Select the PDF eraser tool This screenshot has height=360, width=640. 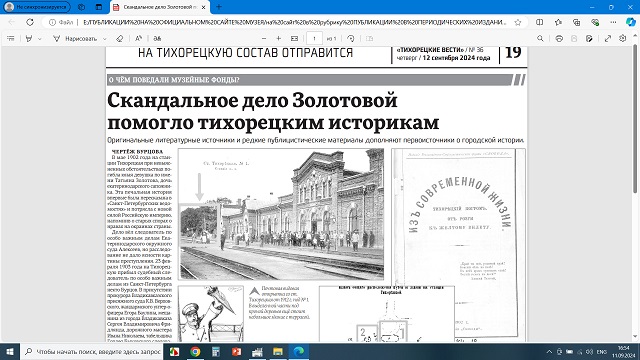(119, 38)
